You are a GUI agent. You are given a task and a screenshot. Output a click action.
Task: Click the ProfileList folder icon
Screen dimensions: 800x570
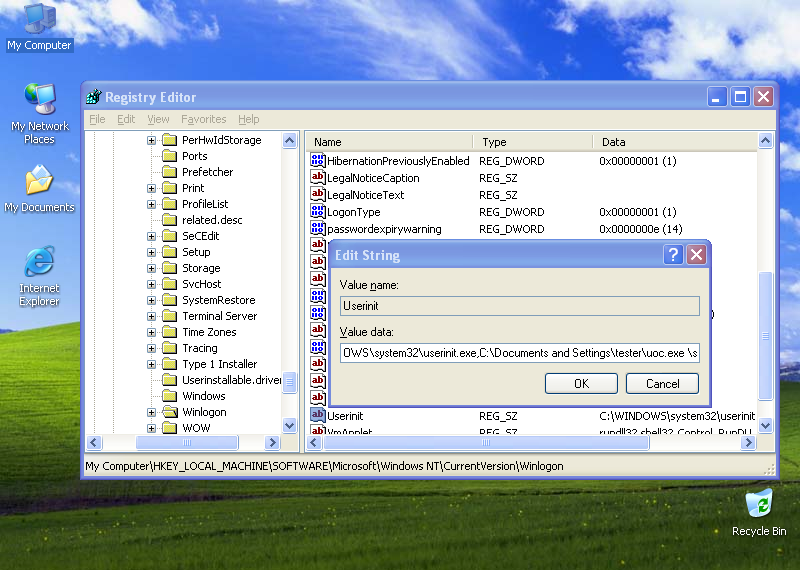[169, 204]
